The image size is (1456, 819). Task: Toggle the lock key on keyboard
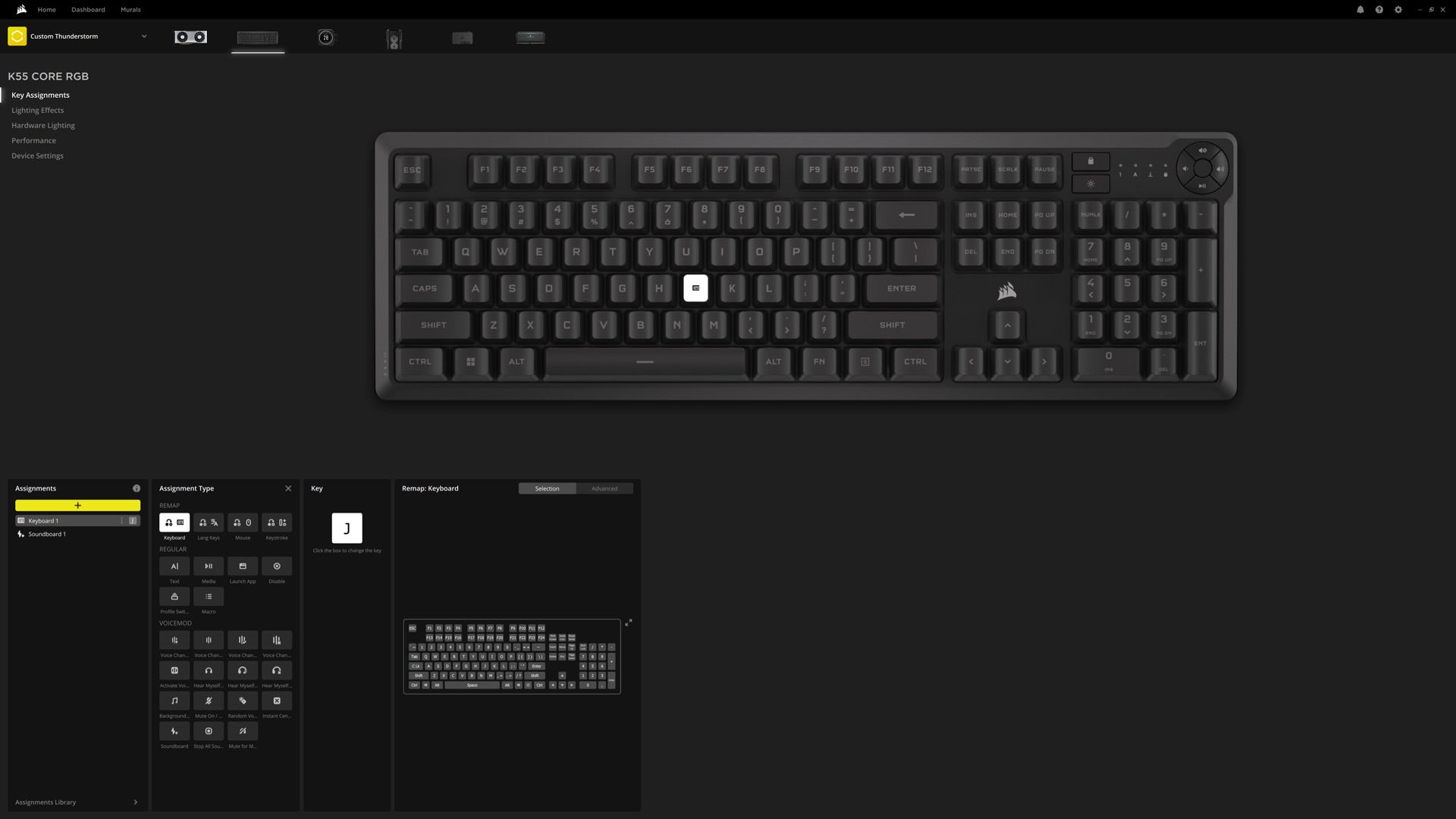click(x=1090, y=161)
